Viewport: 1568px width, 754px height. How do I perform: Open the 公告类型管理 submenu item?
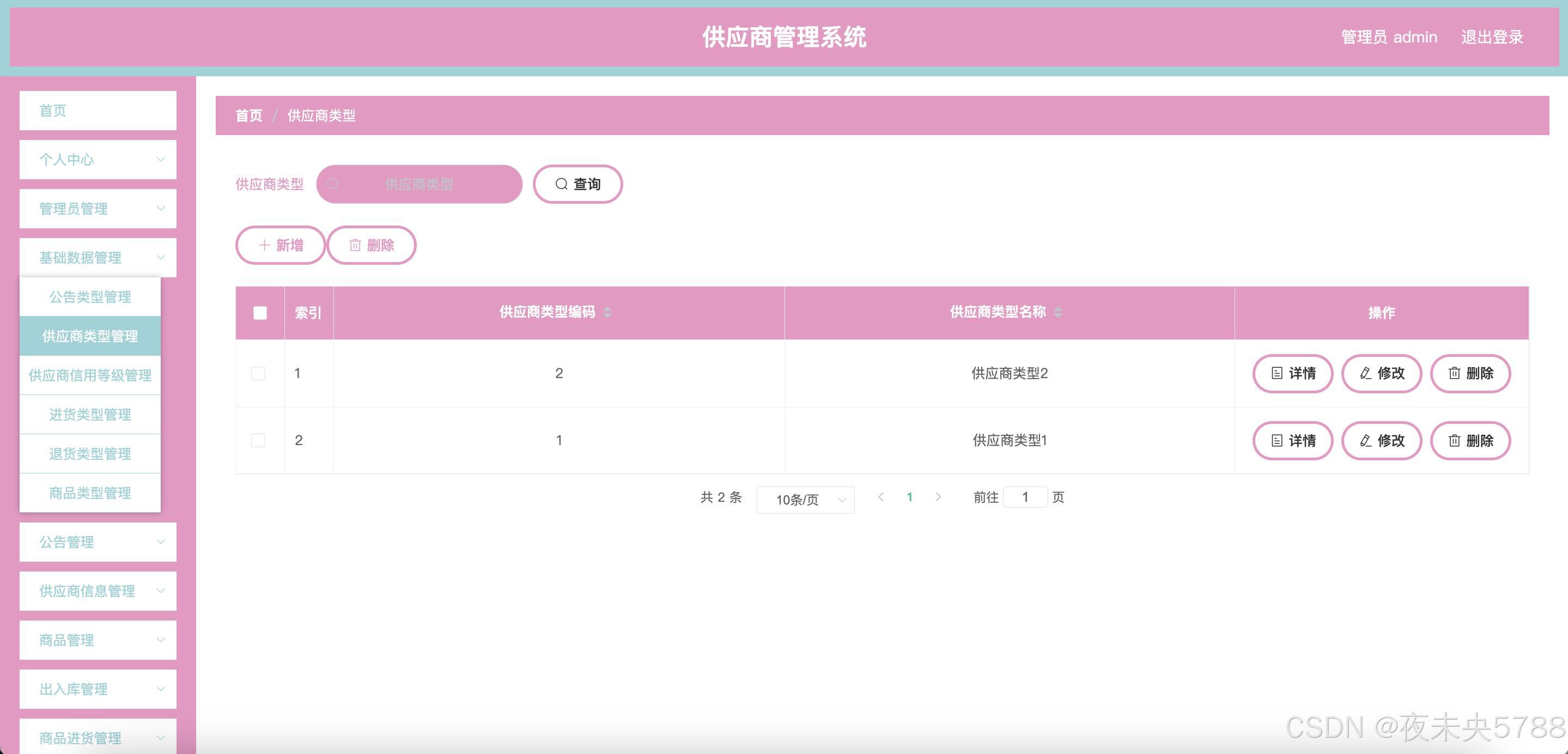[90, 297]
